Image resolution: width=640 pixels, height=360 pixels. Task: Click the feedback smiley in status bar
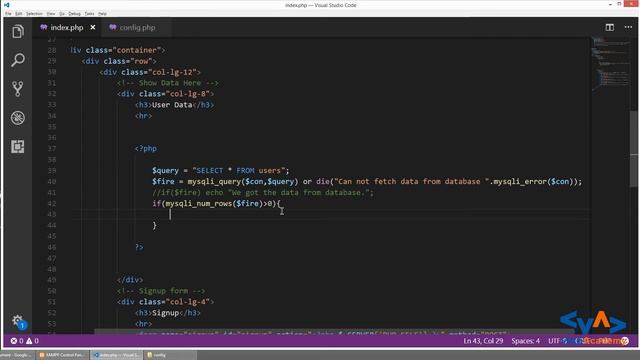[x=625, y=341]
